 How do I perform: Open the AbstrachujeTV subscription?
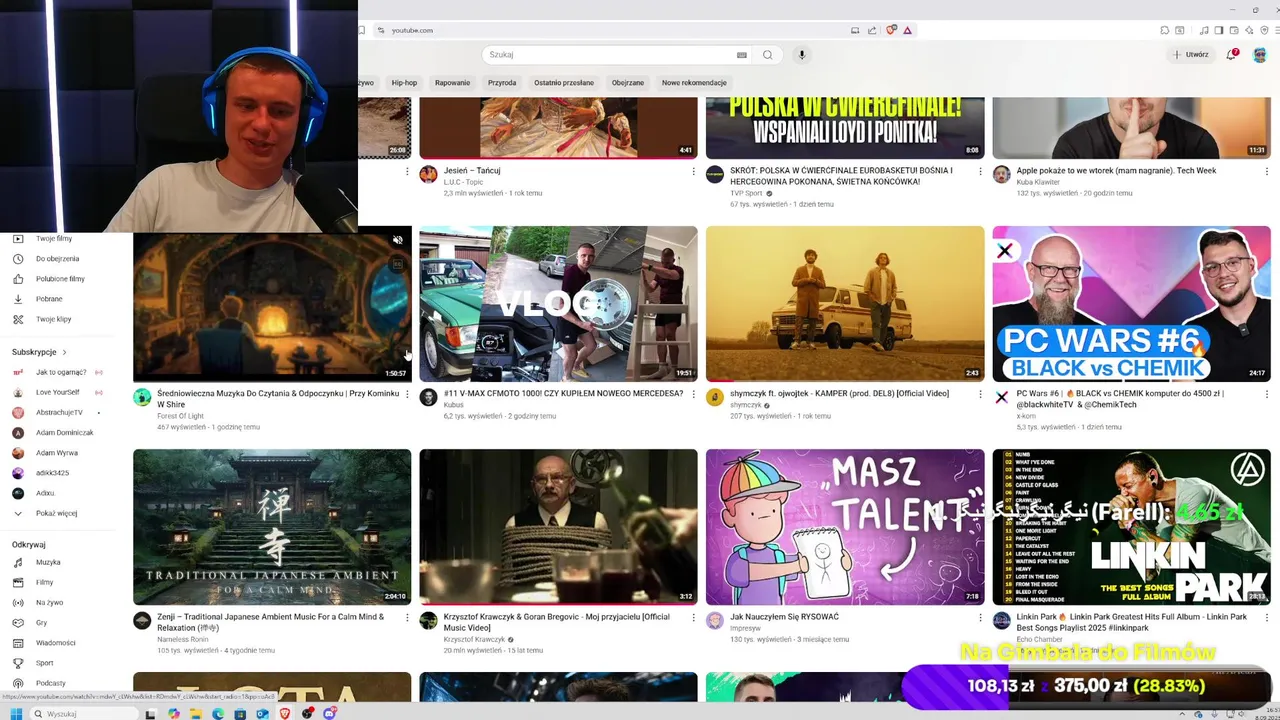pos(59,412)
